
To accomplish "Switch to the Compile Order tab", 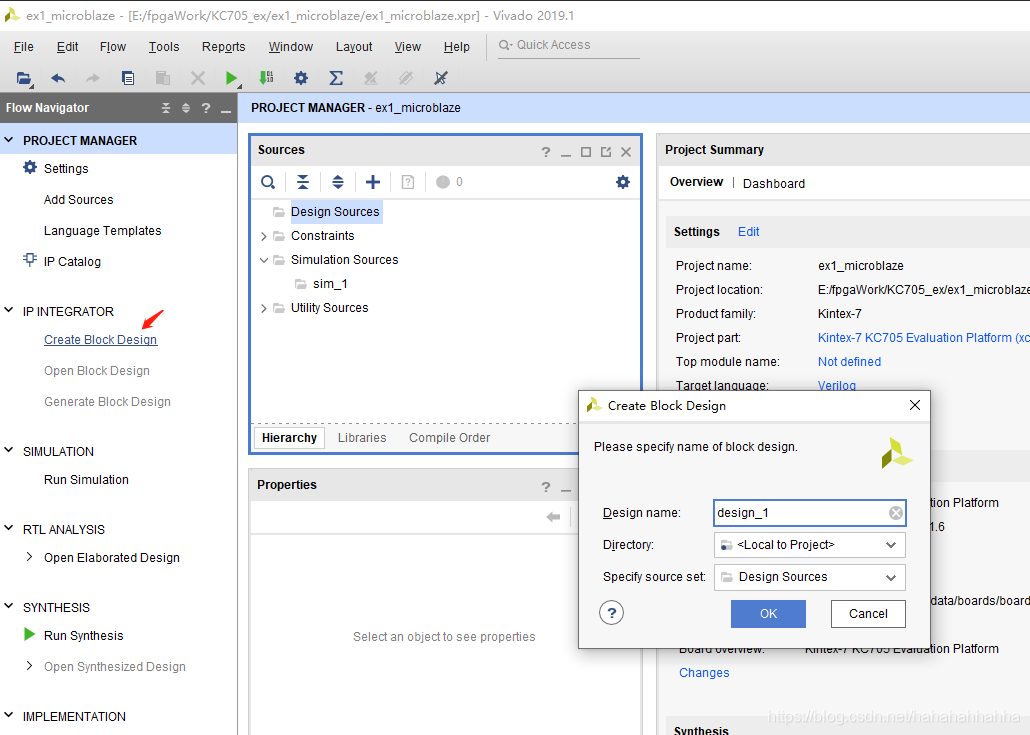I will point(449,437).
